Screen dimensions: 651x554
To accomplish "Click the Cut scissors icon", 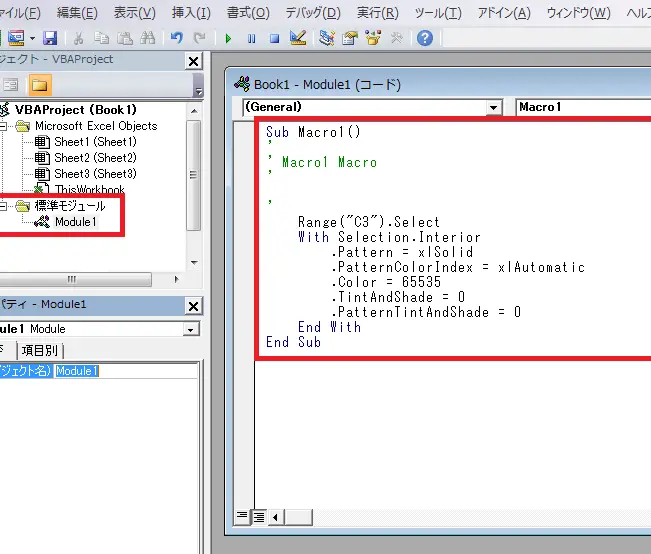I will point(78,38).
